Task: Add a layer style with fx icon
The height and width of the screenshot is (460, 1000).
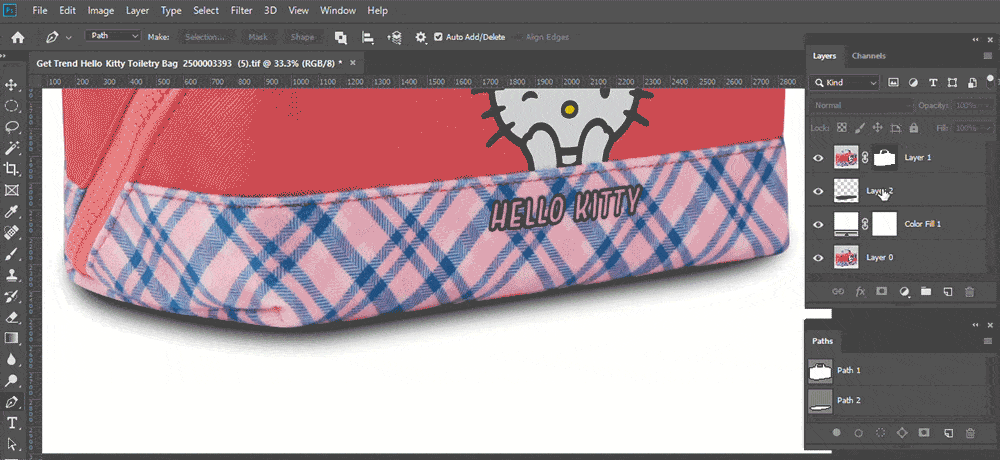Action: tap(860, 292)
